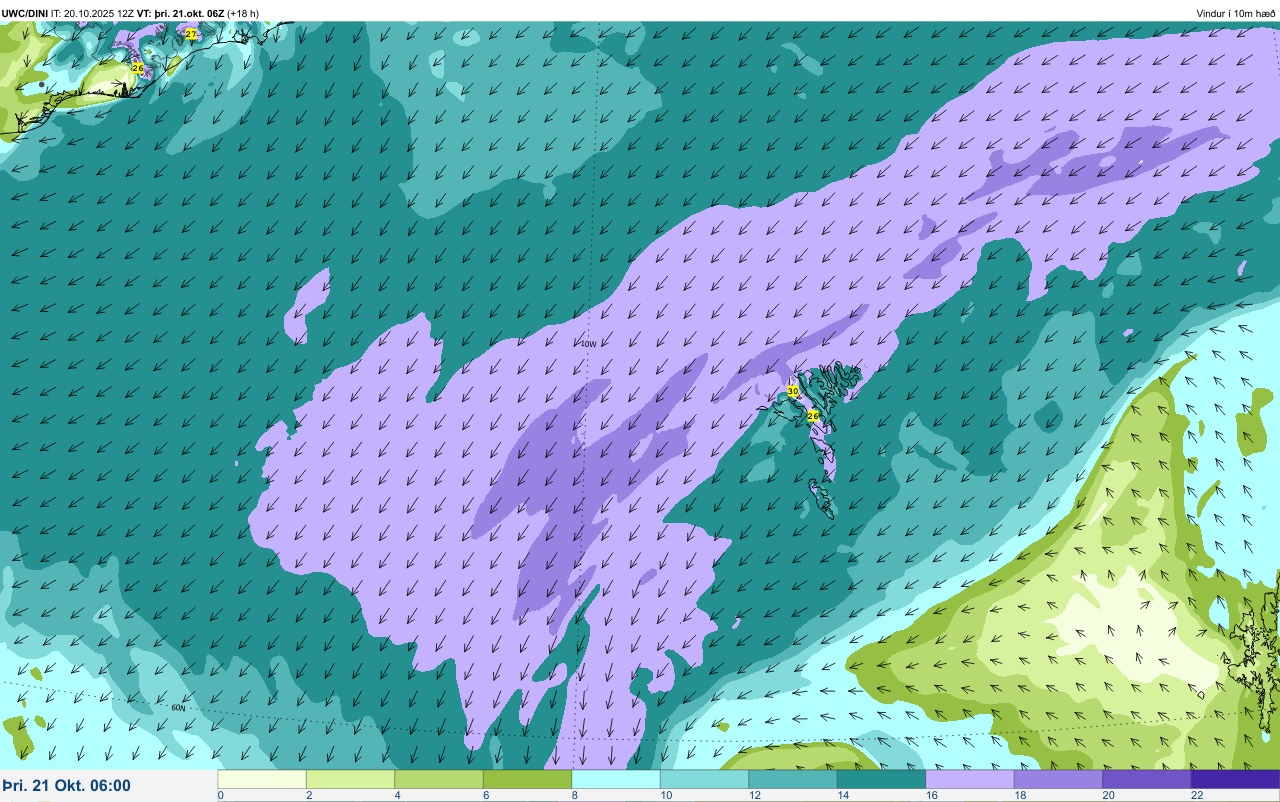Click the yellow 30 wind marker on Faroe Islands
Image resolution: width=1280 pixels, height=802 pixels.
pyautogui.click(x=793, y=391)
